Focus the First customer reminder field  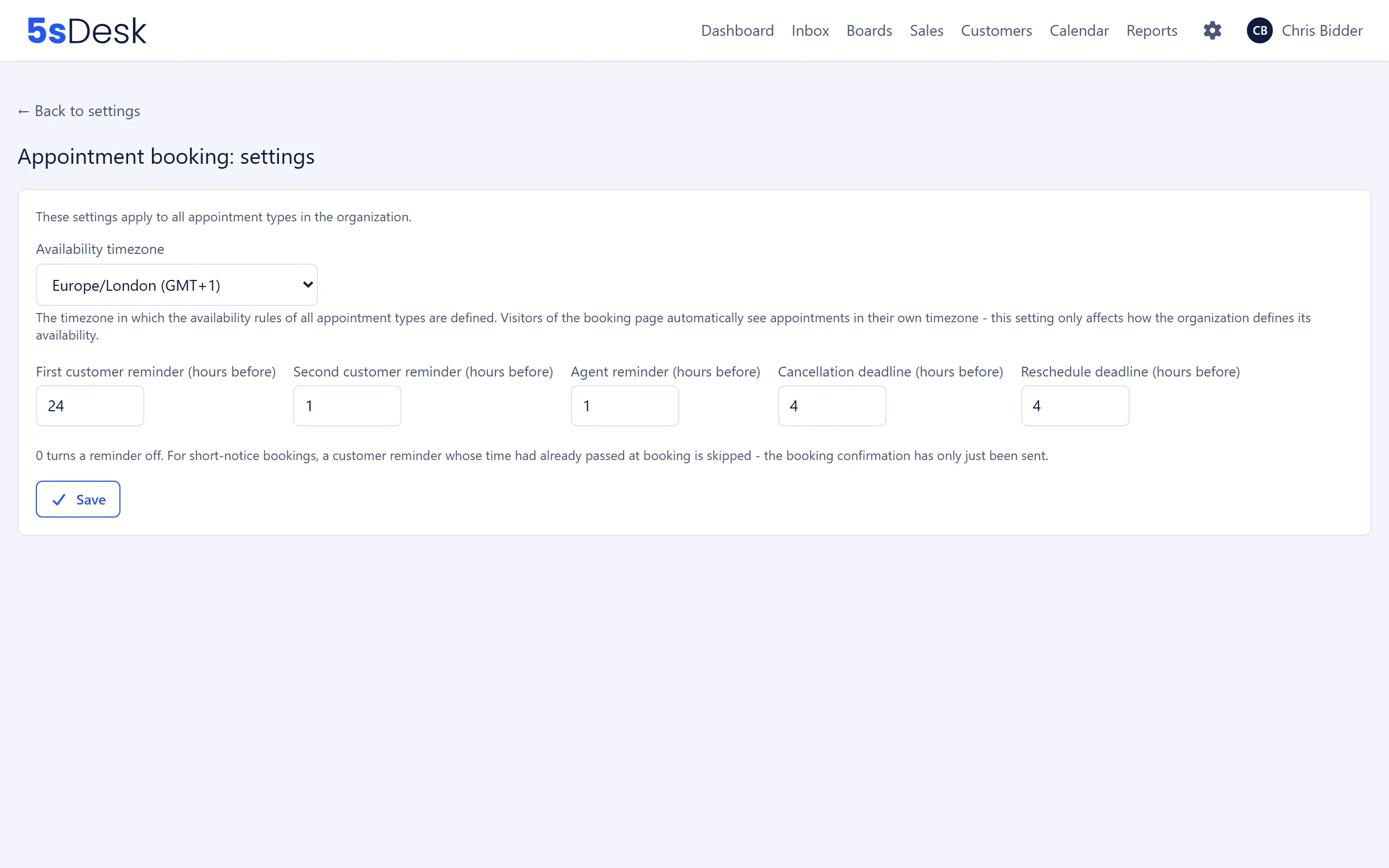coord(90,406)
